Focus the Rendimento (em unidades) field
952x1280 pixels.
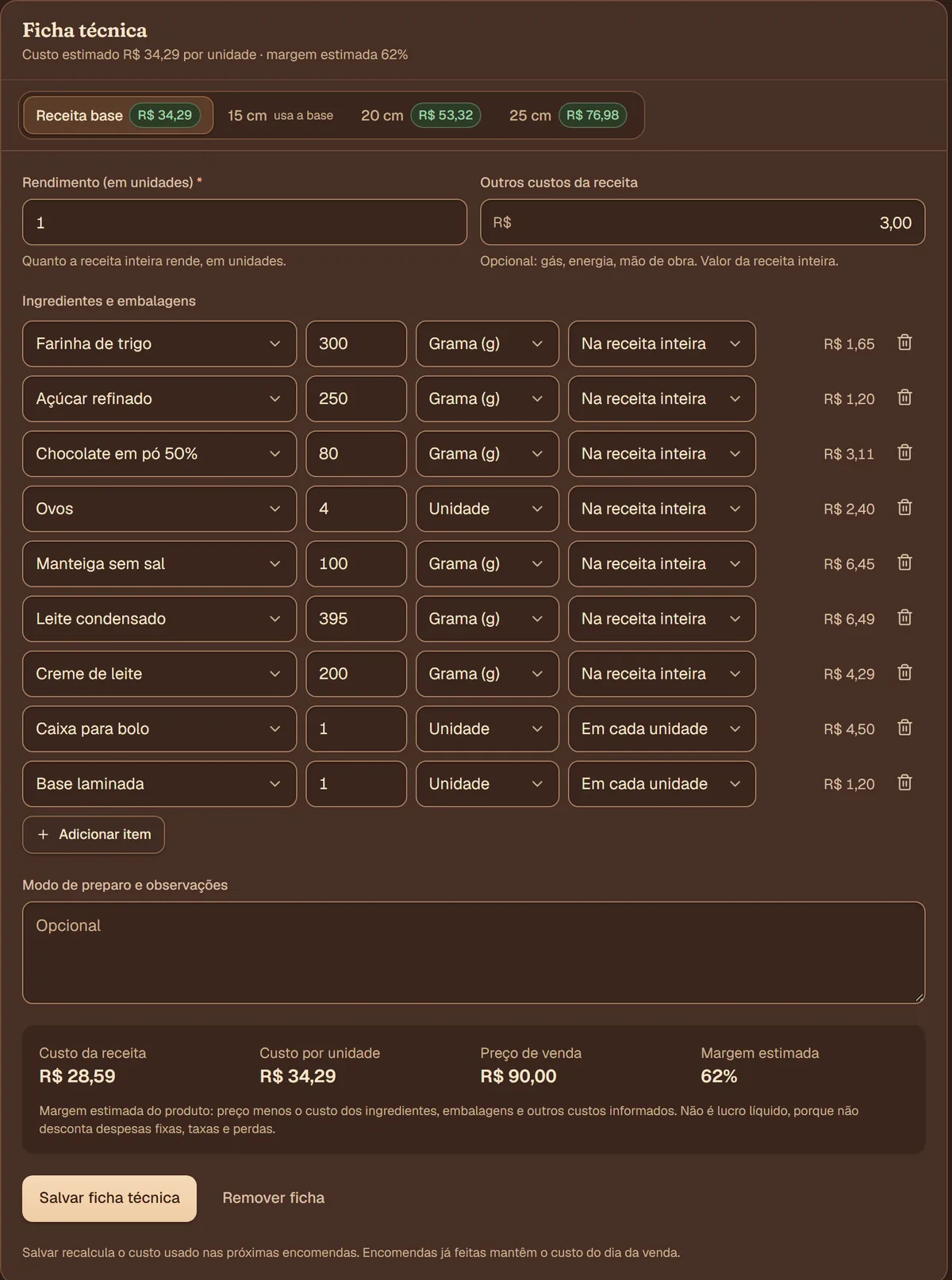point(244,222)
